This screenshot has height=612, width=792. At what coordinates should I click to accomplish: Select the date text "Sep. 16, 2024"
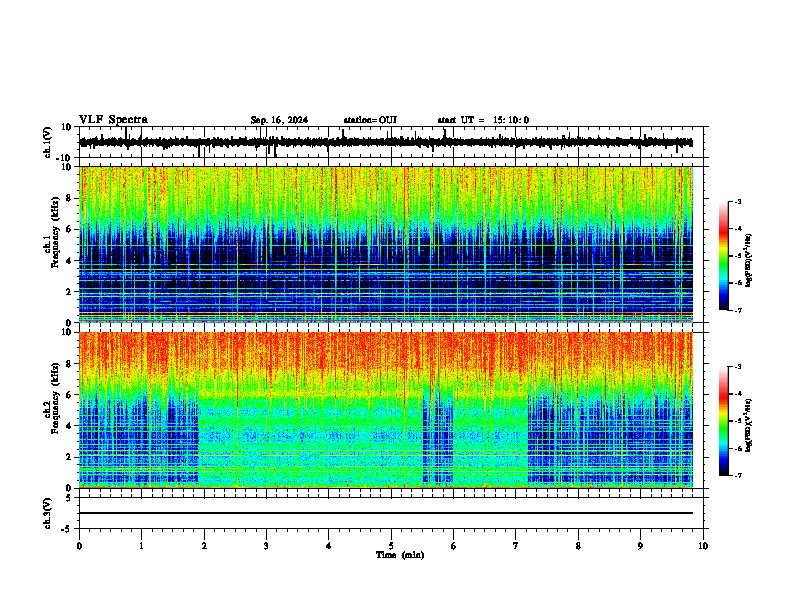pyautogui.click(x=279, y=120)
